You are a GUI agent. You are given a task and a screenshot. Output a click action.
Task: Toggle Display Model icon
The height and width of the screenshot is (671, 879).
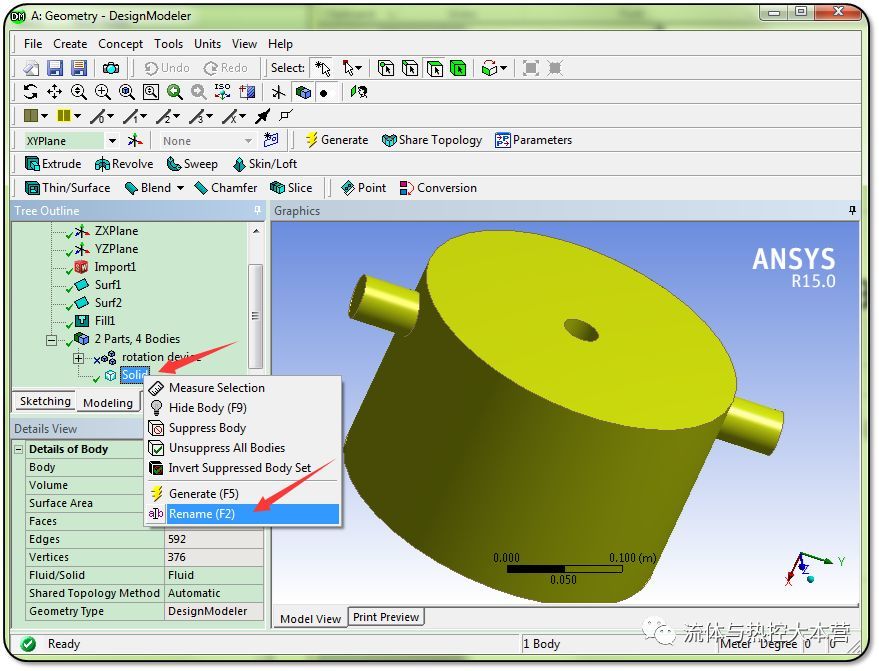point(303,91)
